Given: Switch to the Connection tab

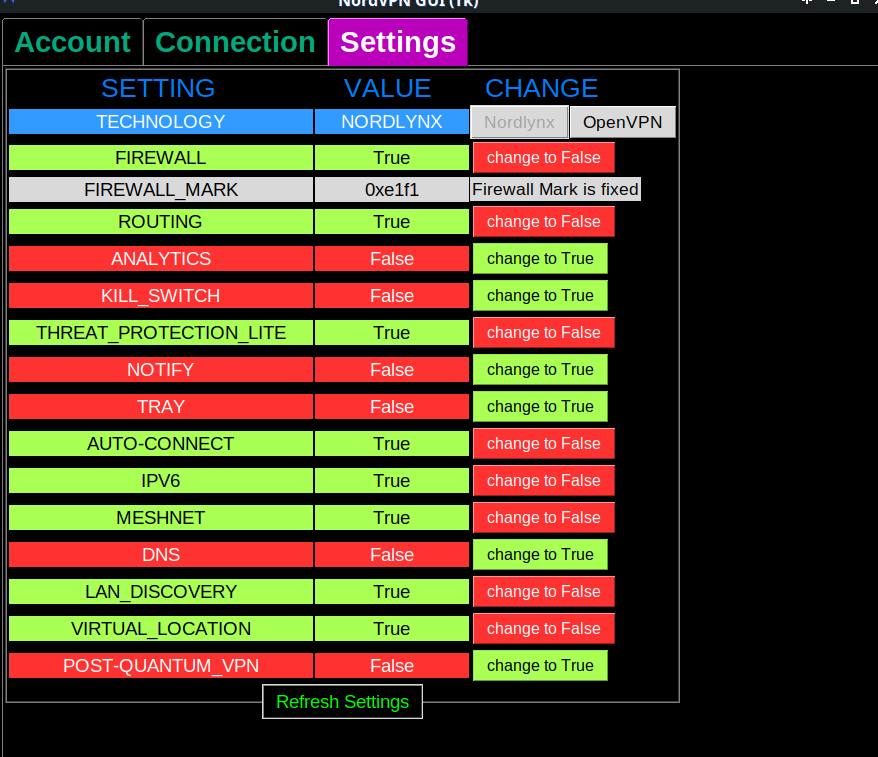Looking at the screenshot, I should click(x=235, y=43).
